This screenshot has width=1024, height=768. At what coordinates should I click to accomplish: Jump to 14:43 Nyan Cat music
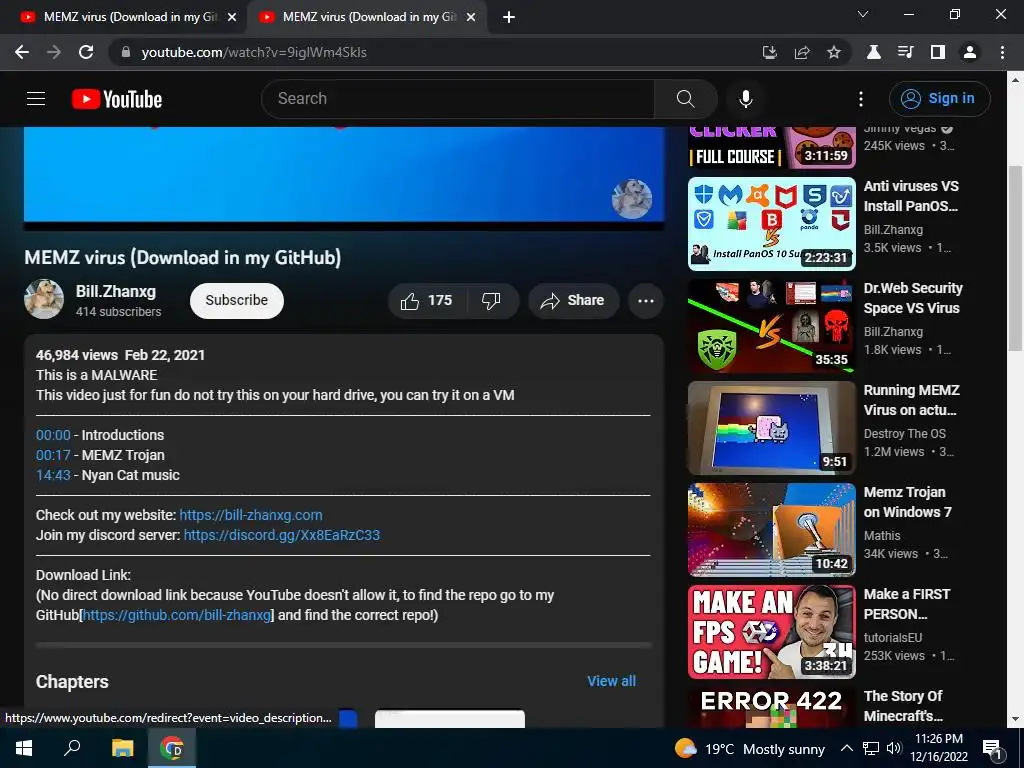point(53,475)
